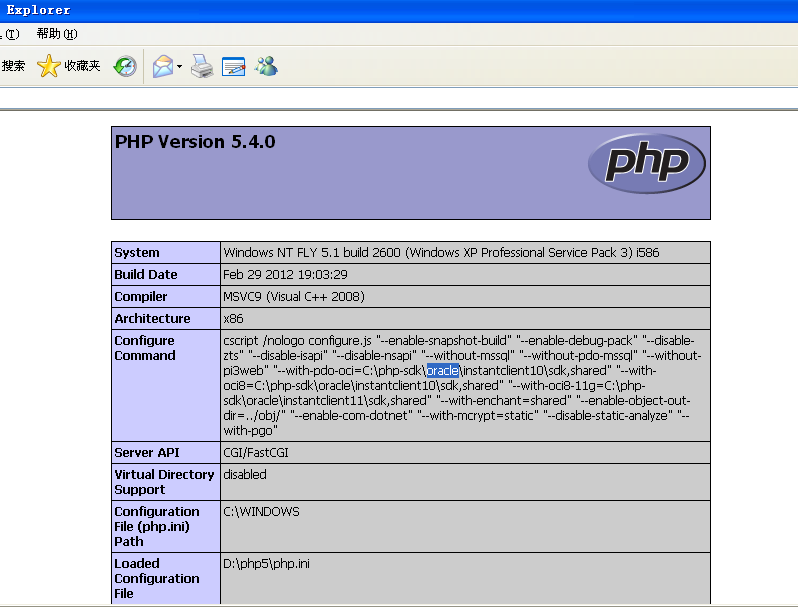Viewport: 798px width, 607px height.
Task: Click the highlighted word oracle
Action: click(x=443, y=370)
